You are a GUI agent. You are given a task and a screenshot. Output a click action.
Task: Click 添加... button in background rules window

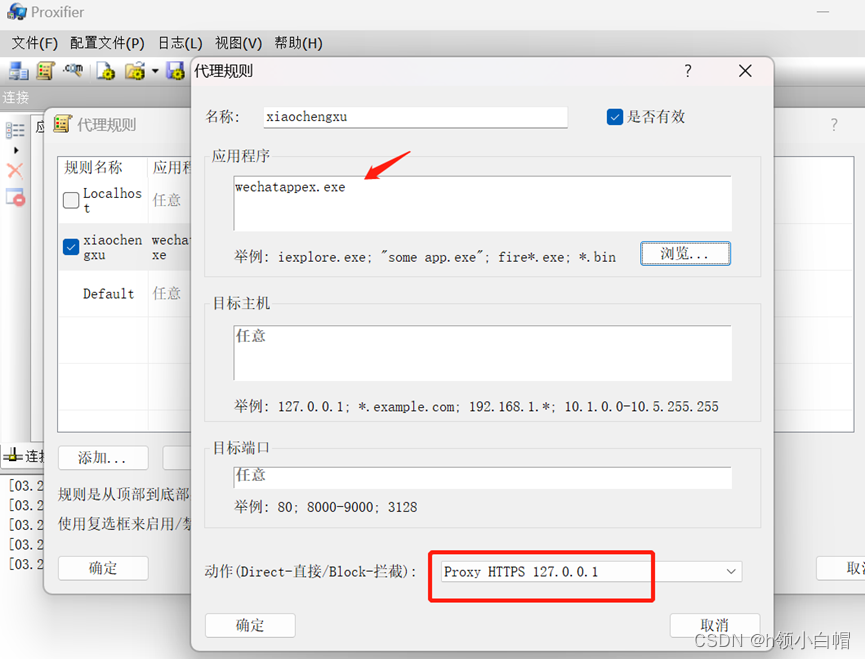click(x=103, y=458)
